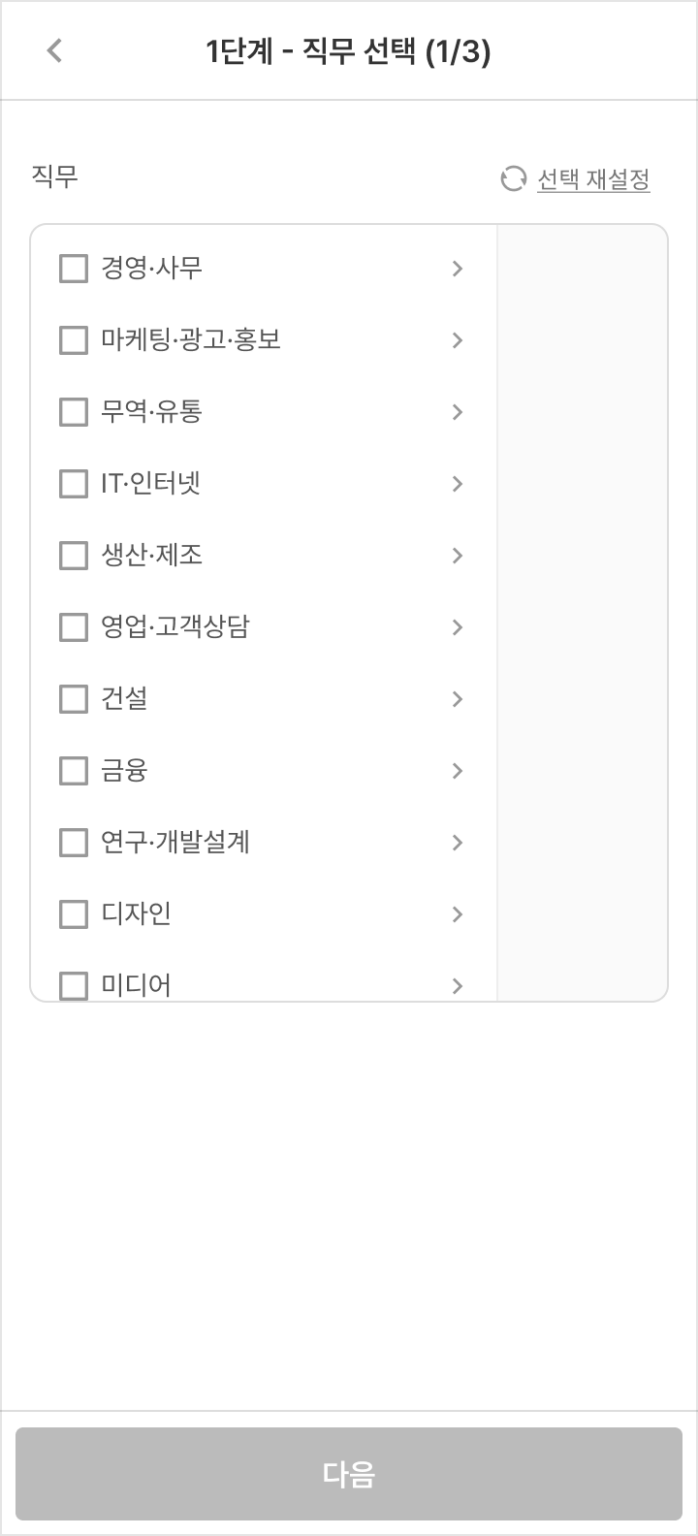Check the 마케팅·광고·홍보 checkbox
Image resolution: width=698 pixels, height=1536 pixels.
74,341
